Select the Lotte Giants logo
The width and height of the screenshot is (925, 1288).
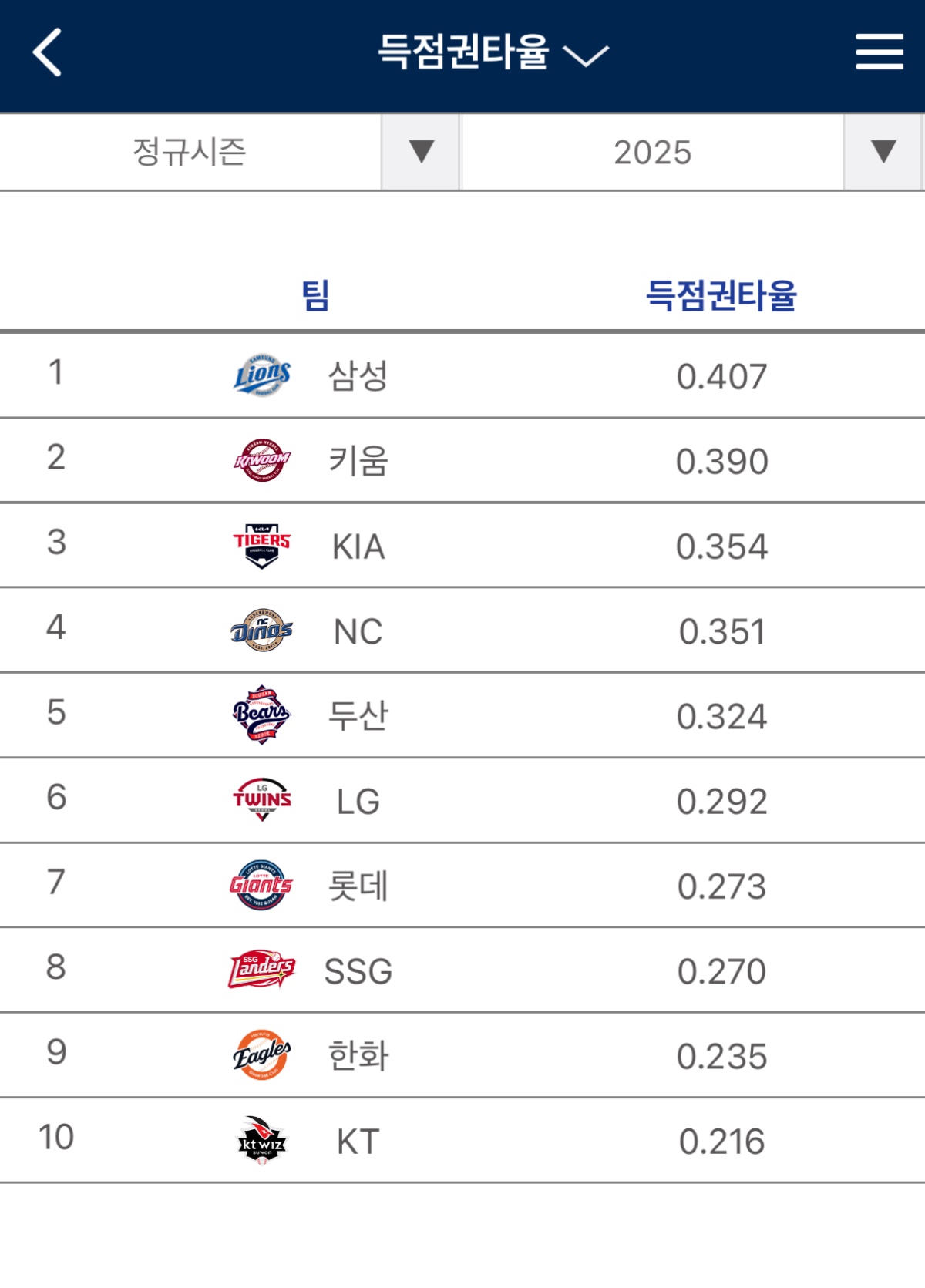(262, 885)
